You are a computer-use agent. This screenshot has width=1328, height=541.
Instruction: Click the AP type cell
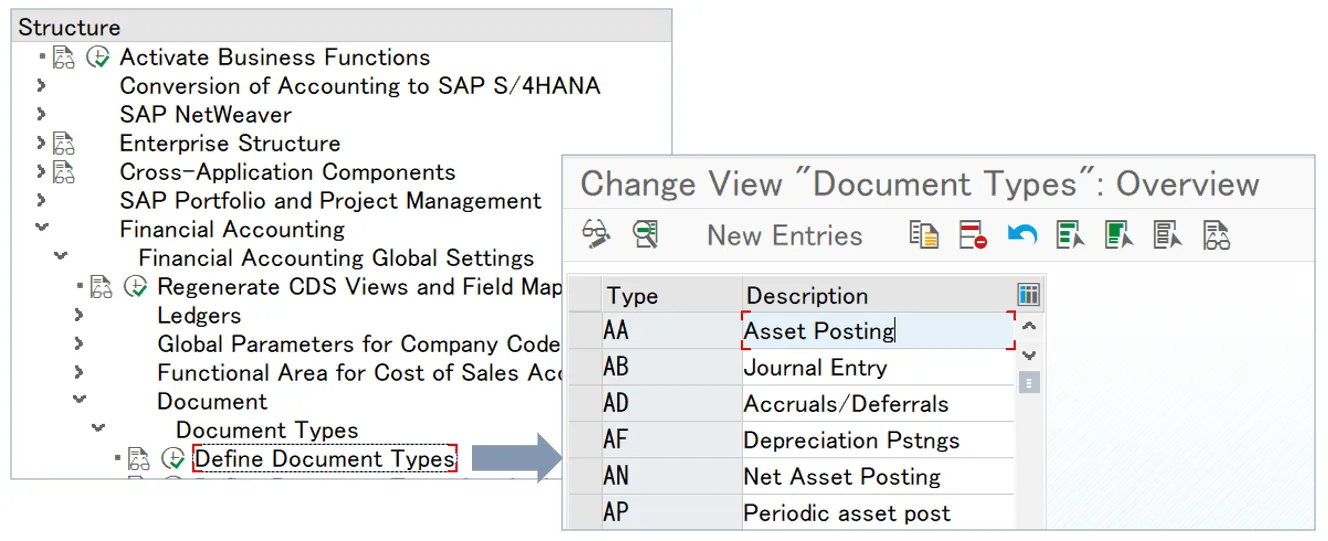(x=672, y=512)
